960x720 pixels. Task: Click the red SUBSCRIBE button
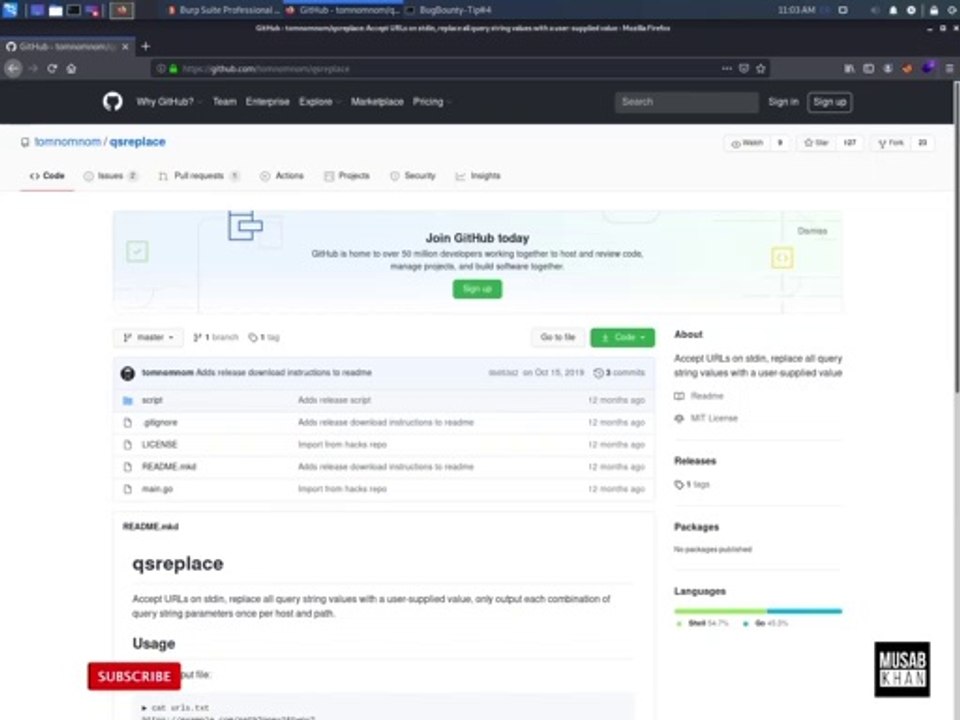click(134, 677)
